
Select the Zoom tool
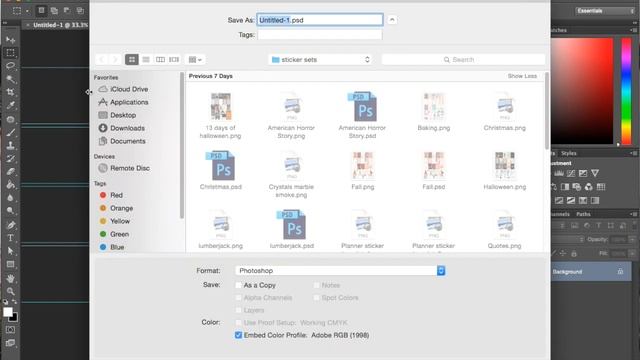pyautogui.click(x=11, y=291)
